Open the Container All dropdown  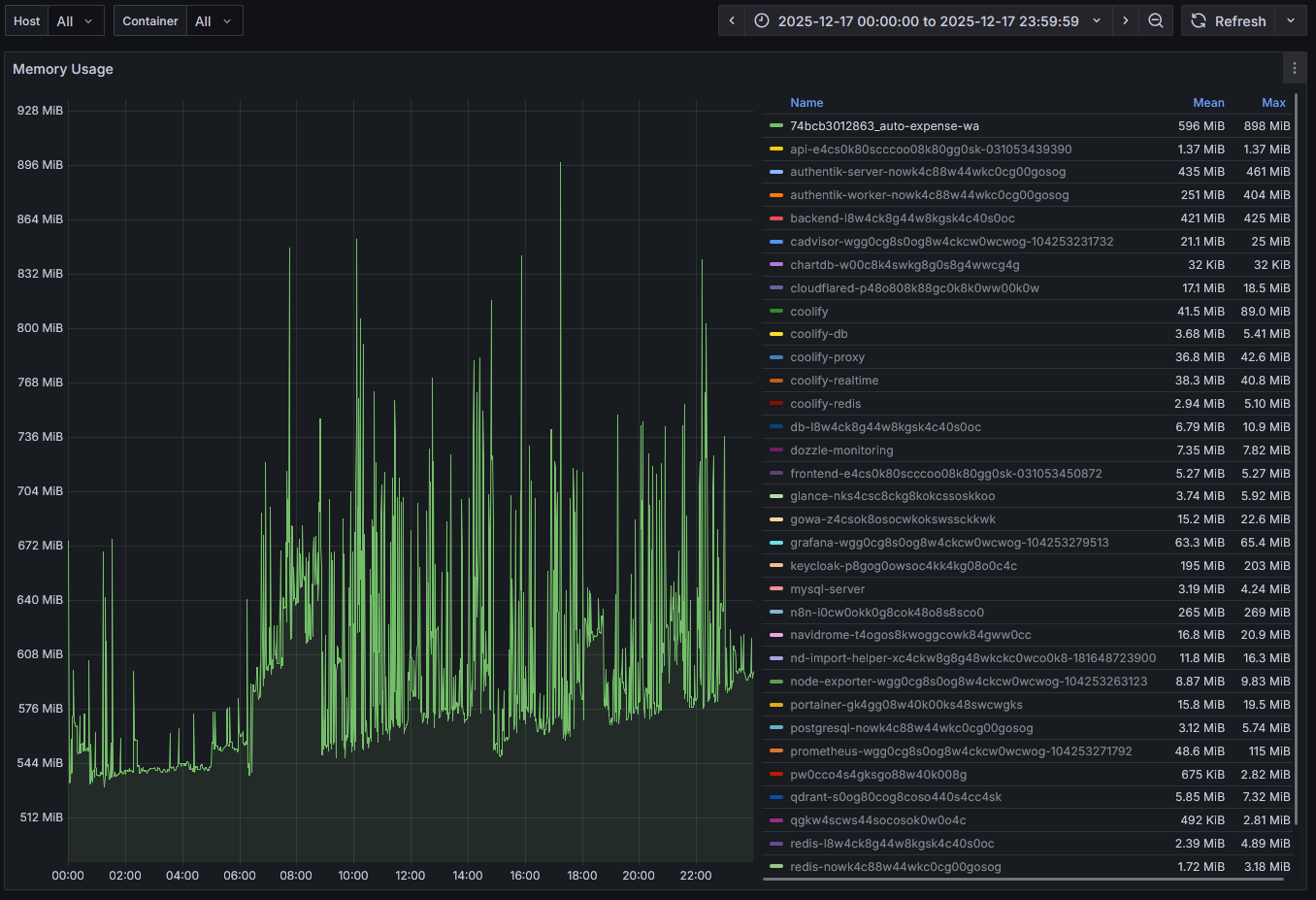[x=214, y=19]
